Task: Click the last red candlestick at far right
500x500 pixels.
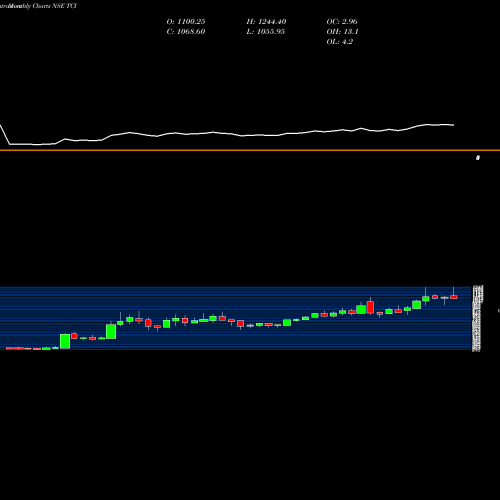Action: click(454, 297)
